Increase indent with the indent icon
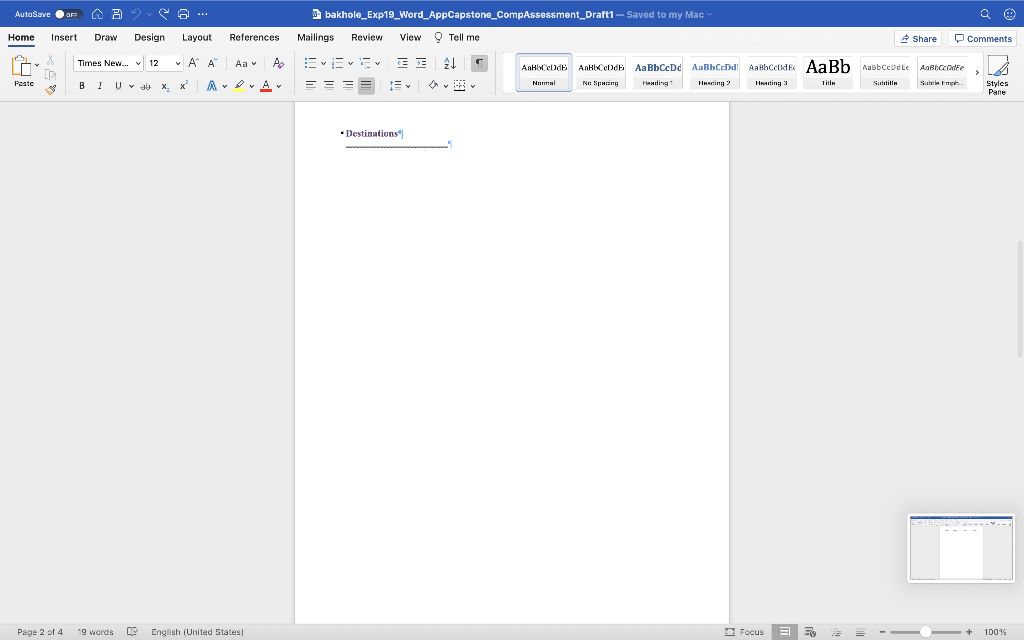Image resolution: width=1024 pixels, height=640 pixels. coord(422,63)
